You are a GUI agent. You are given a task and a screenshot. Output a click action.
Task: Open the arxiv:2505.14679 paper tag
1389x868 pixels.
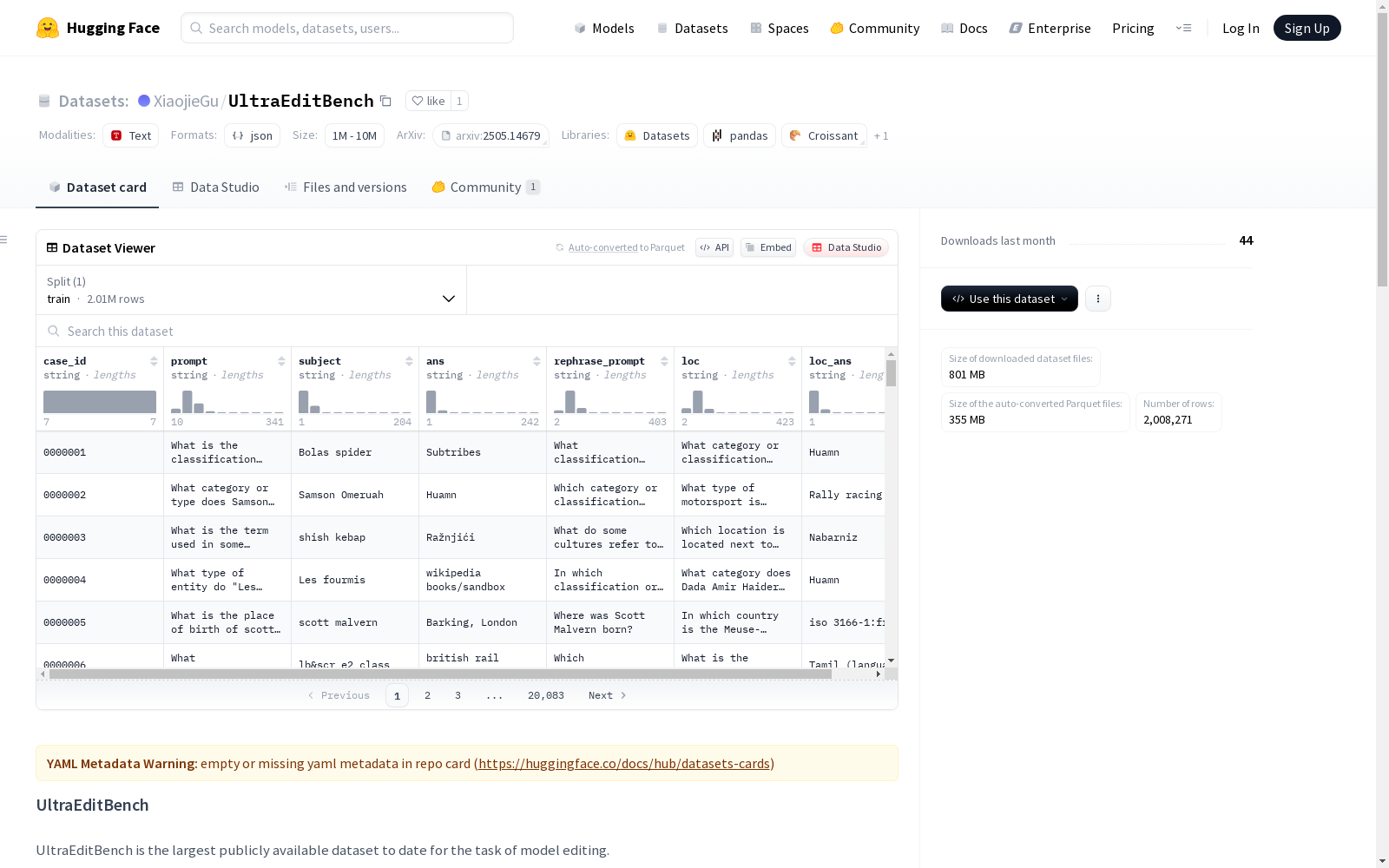pyautogui.click(x=490, y=135)
